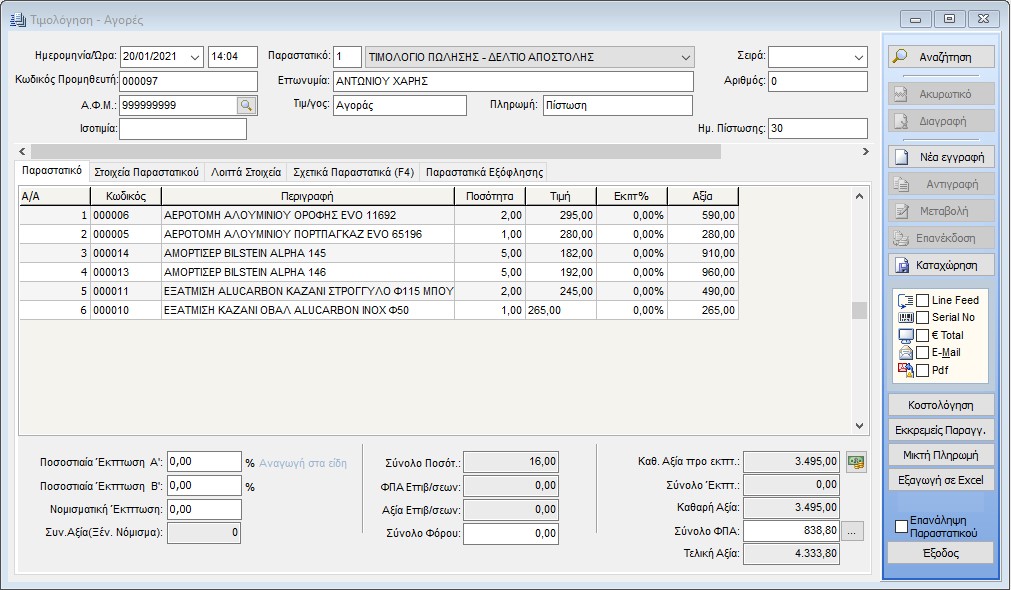Viewport: 1011px width, 590px height.
Task: Click the vertical scrollbar thumb in the table
Action: pyautogui.click(x=859, y=310)
